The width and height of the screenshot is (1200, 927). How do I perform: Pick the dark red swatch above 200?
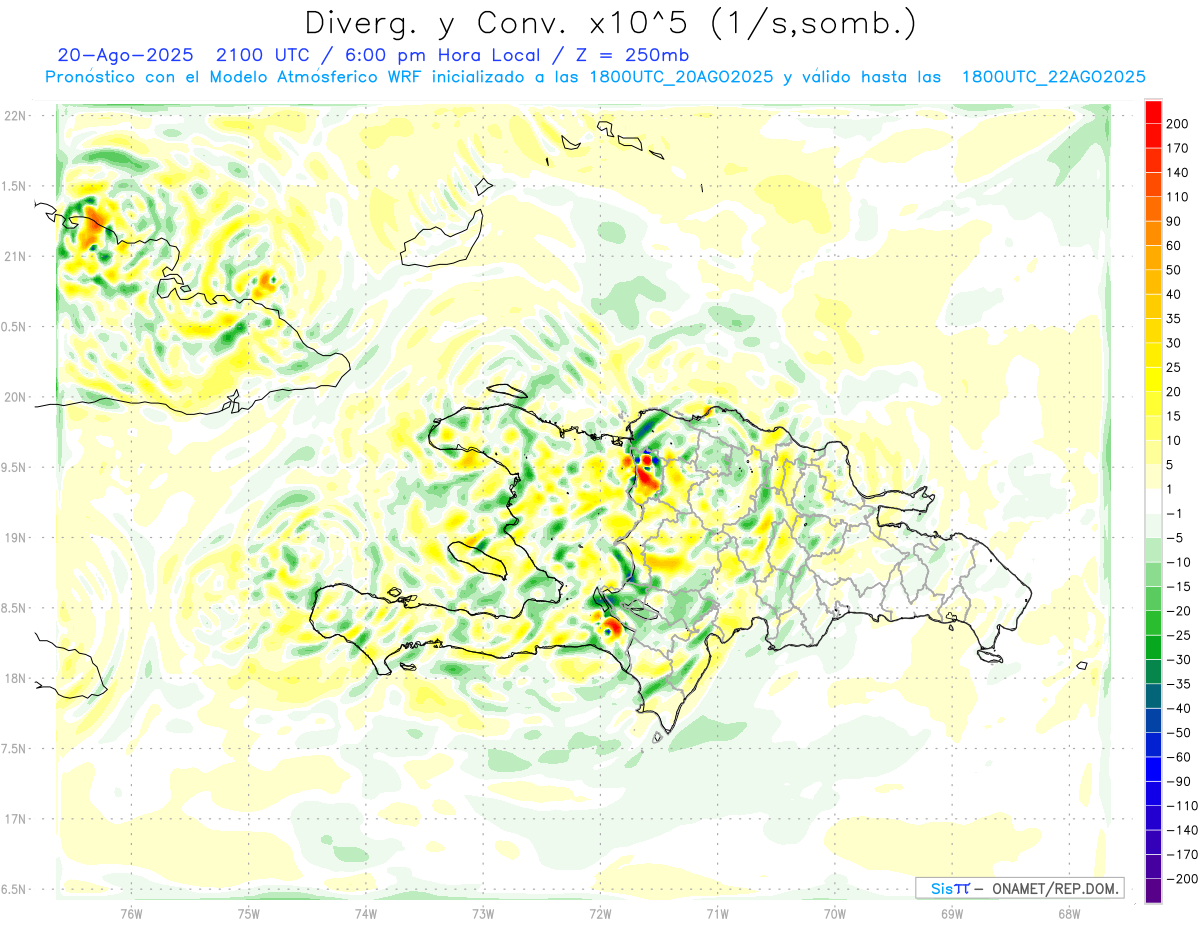[1153, 110]
